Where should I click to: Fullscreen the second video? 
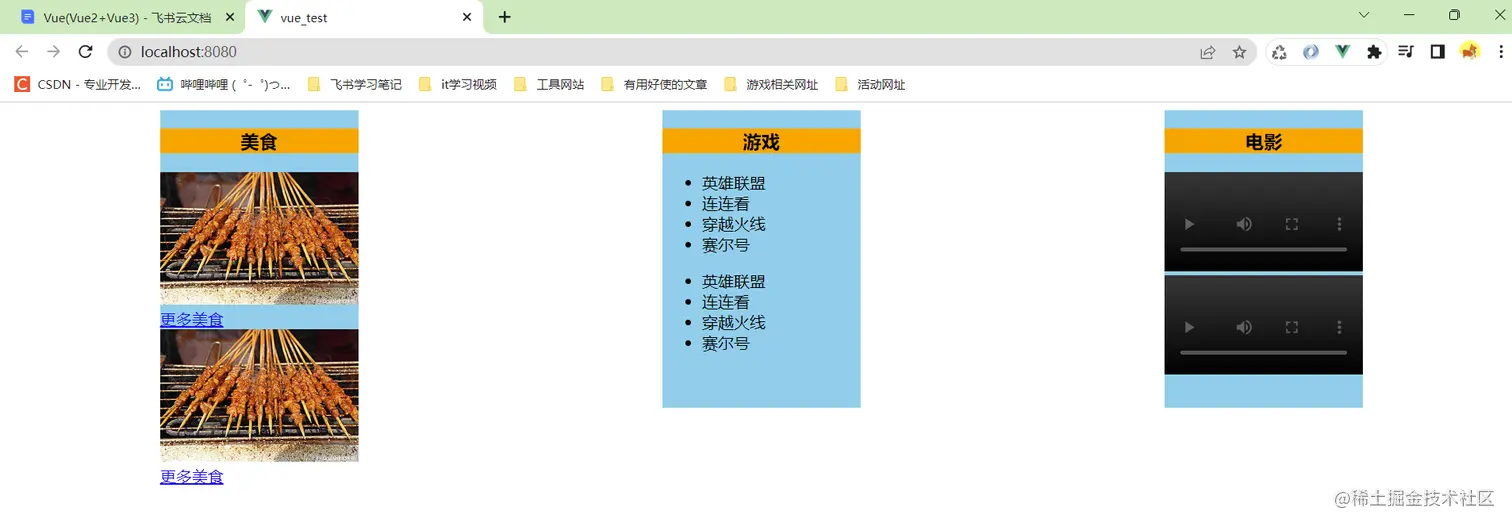pos(1291,327)
